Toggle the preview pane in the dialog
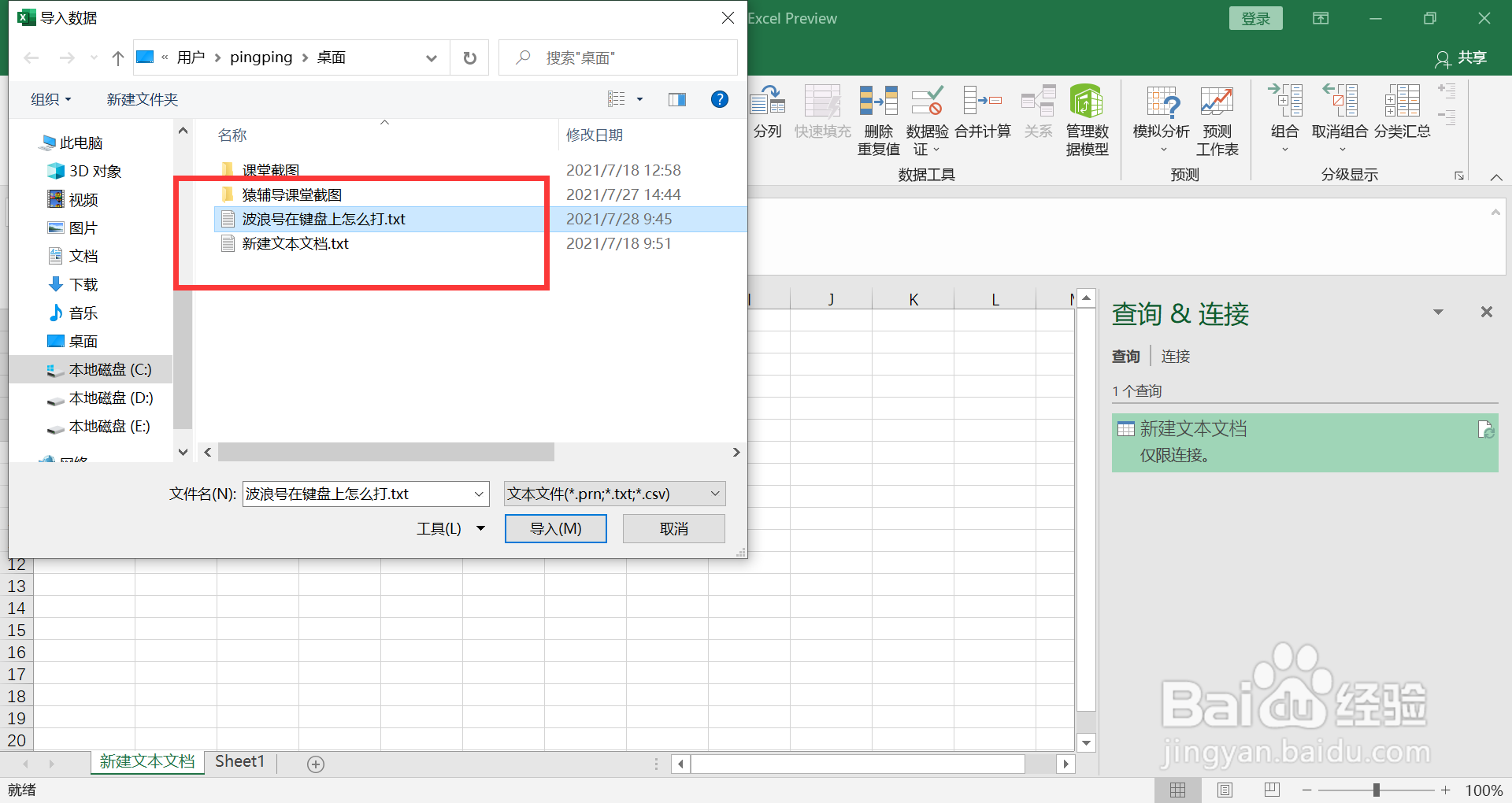 click(x=676, y=99)
